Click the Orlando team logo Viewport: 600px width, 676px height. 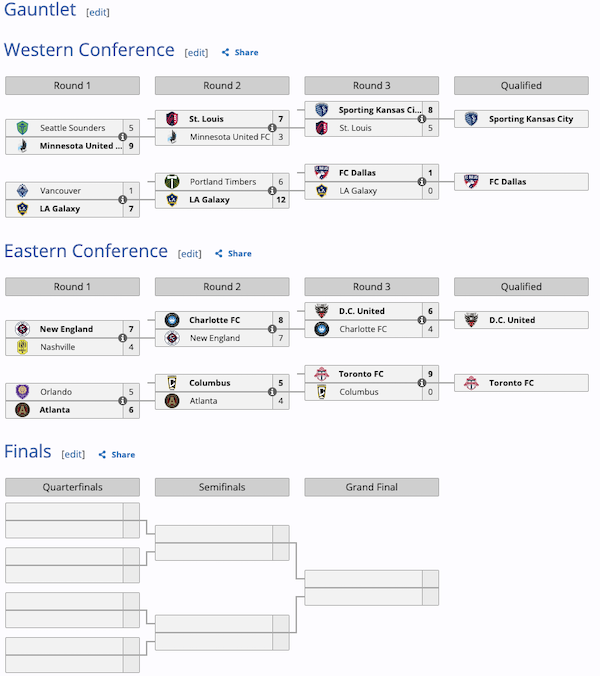coord(23,392)
